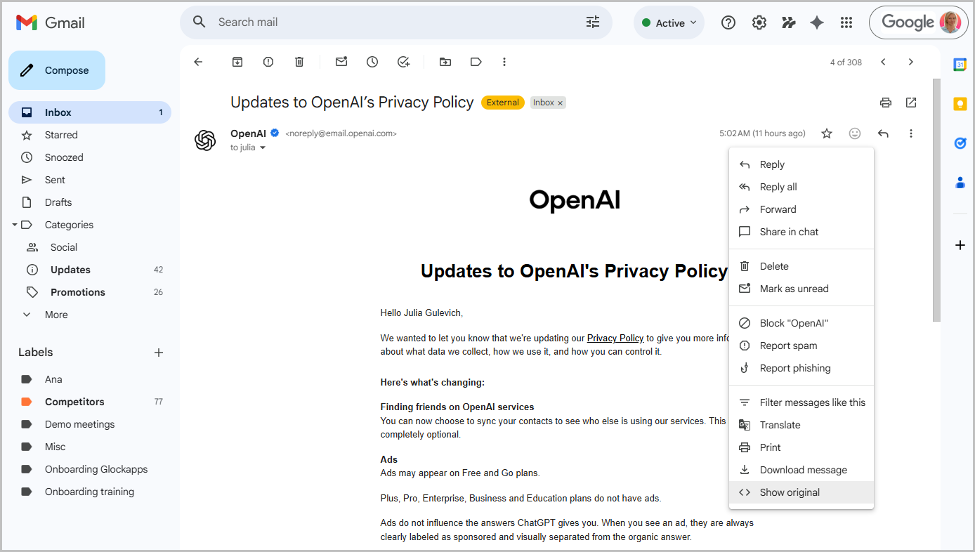This screenshot has height=552, width=977.
Task: Archive this email using the toolbar icon
Action: click(237, 62)
